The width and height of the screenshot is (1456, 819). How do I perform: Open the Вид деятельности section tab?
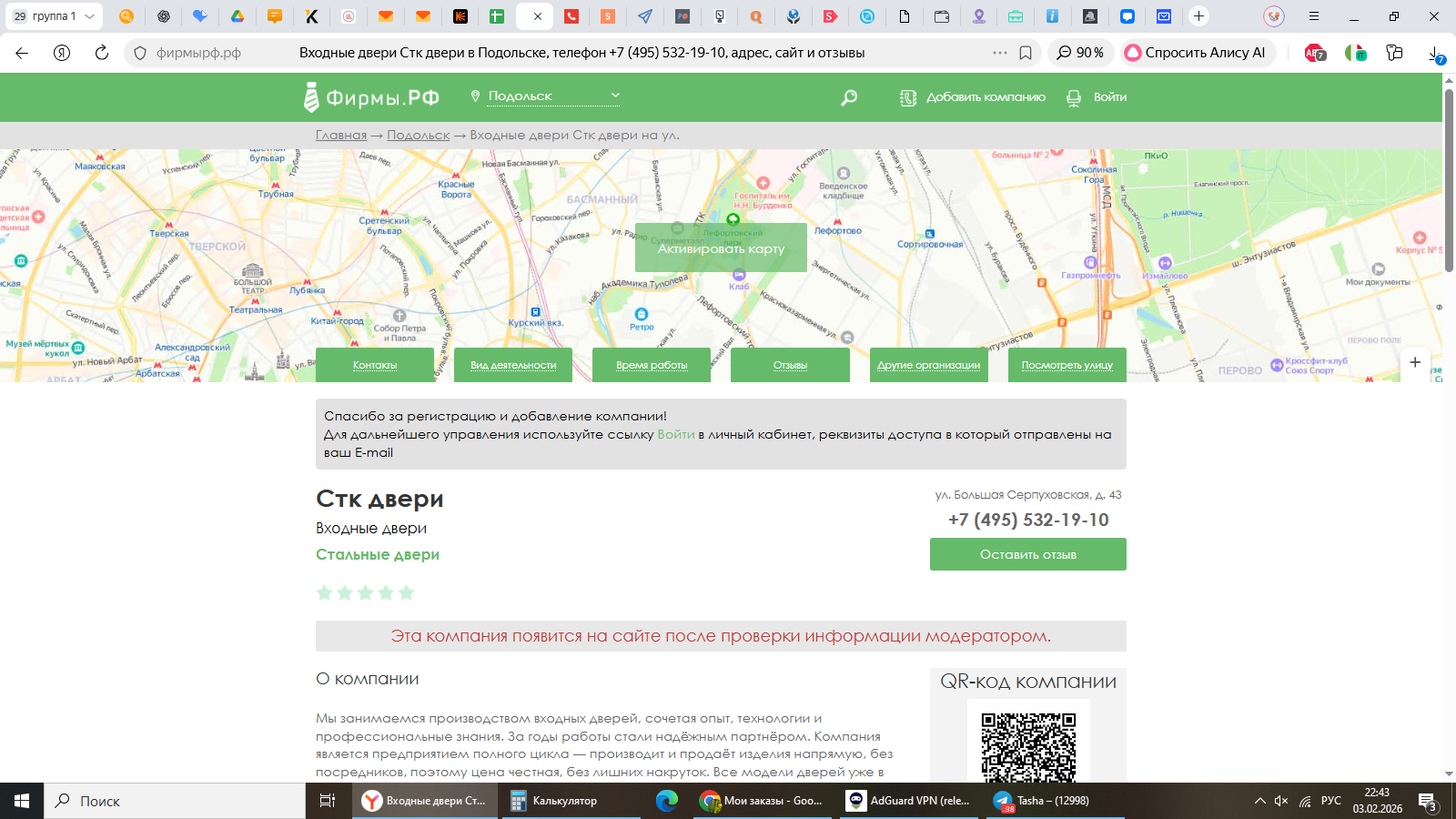513,365
